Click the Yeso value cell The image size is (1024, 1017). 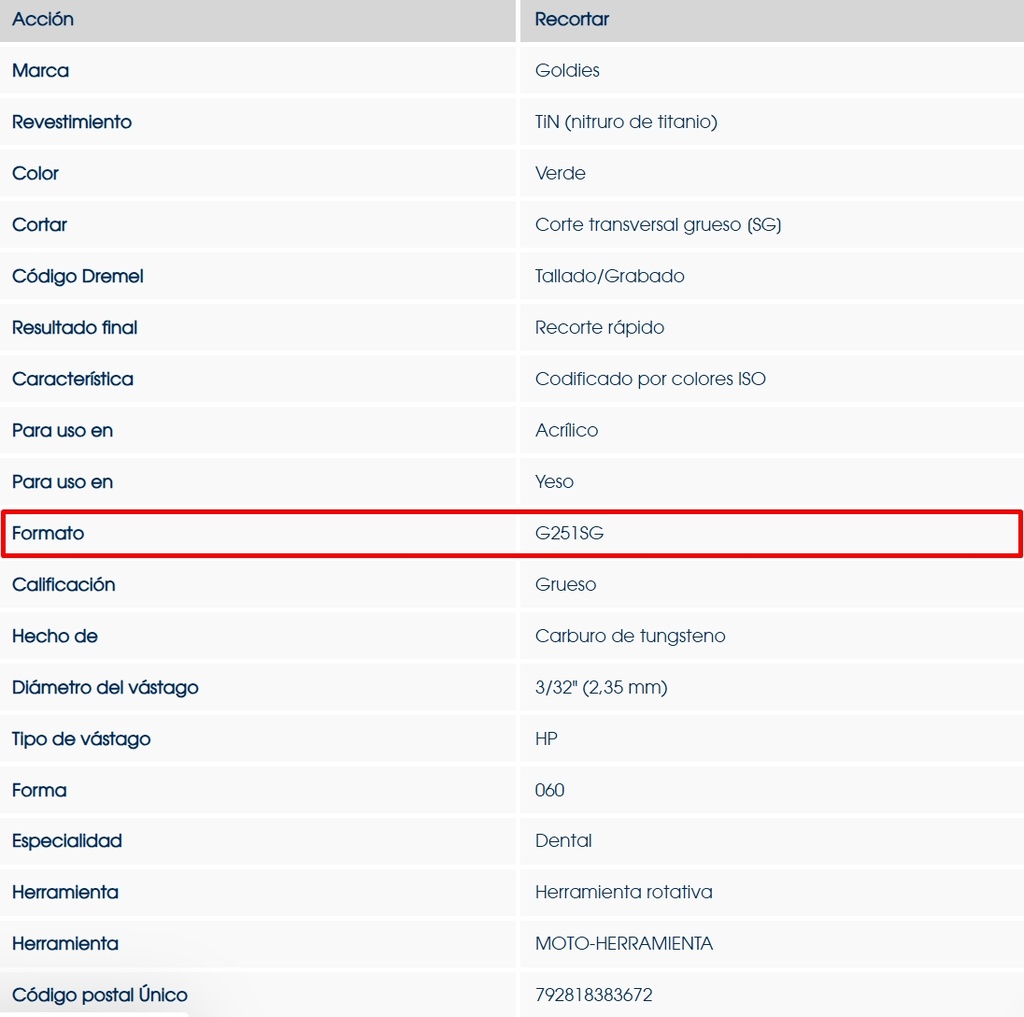point(554,482)
